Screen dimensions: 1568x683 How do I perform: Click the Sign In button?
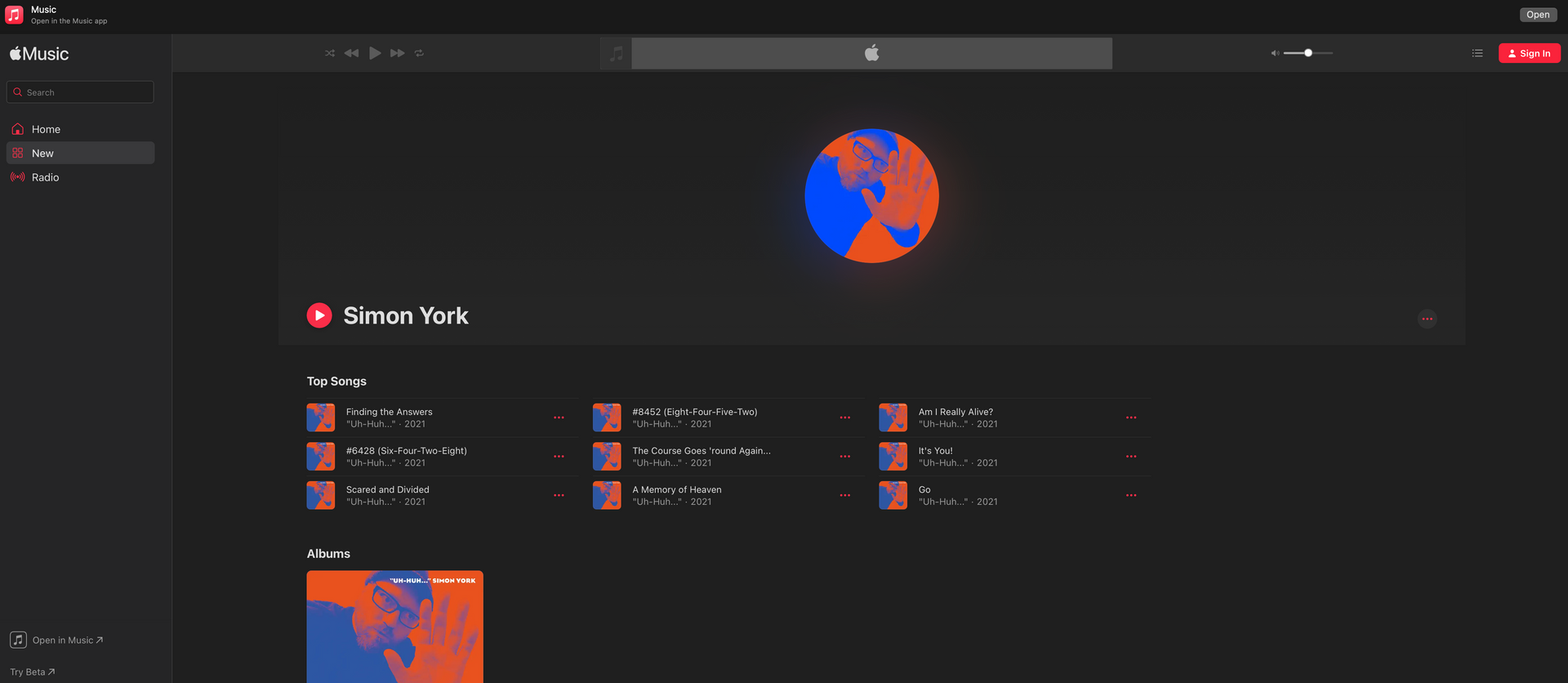point(1530,53)
